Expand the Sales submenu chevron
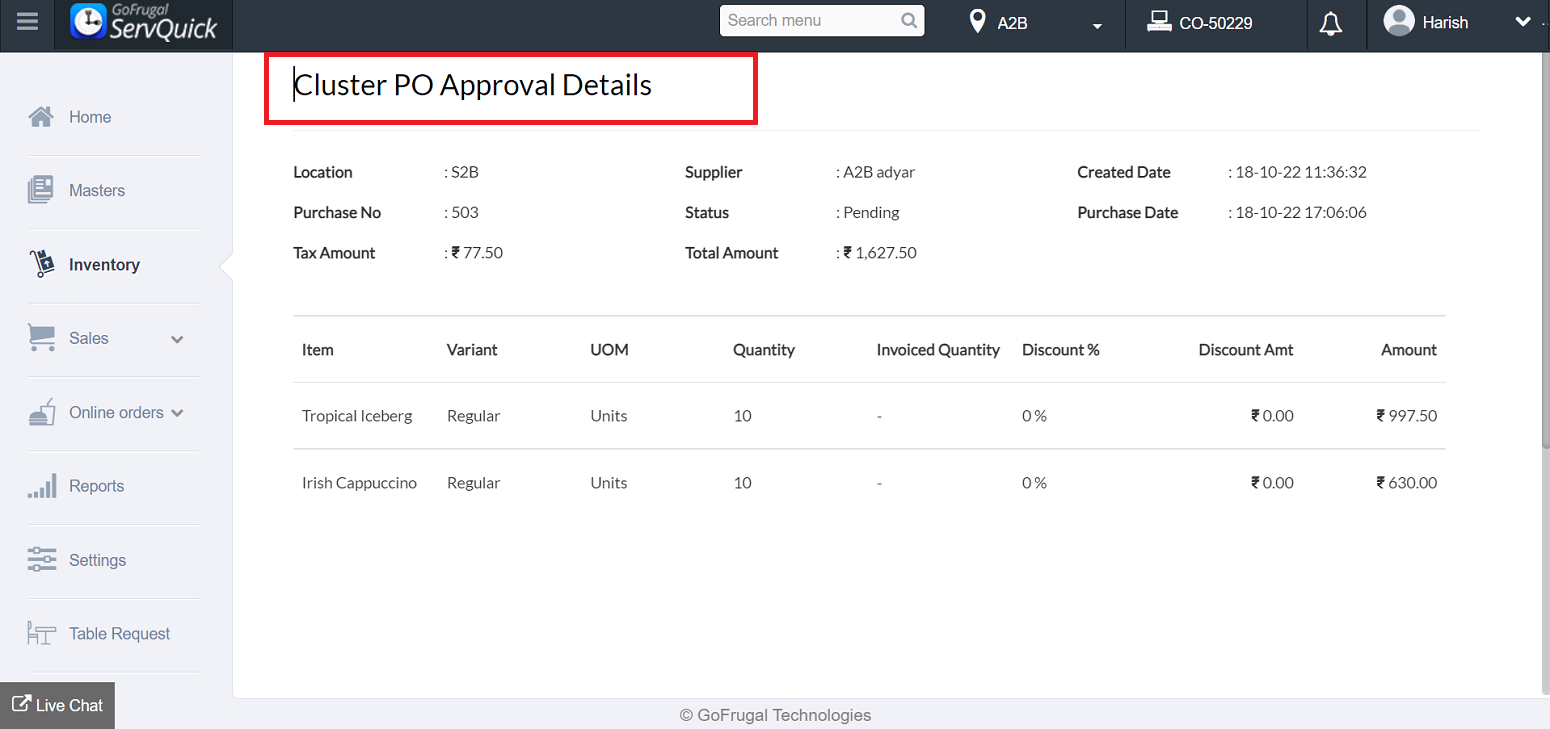1550x729 pixels. [x=177, y=339]
